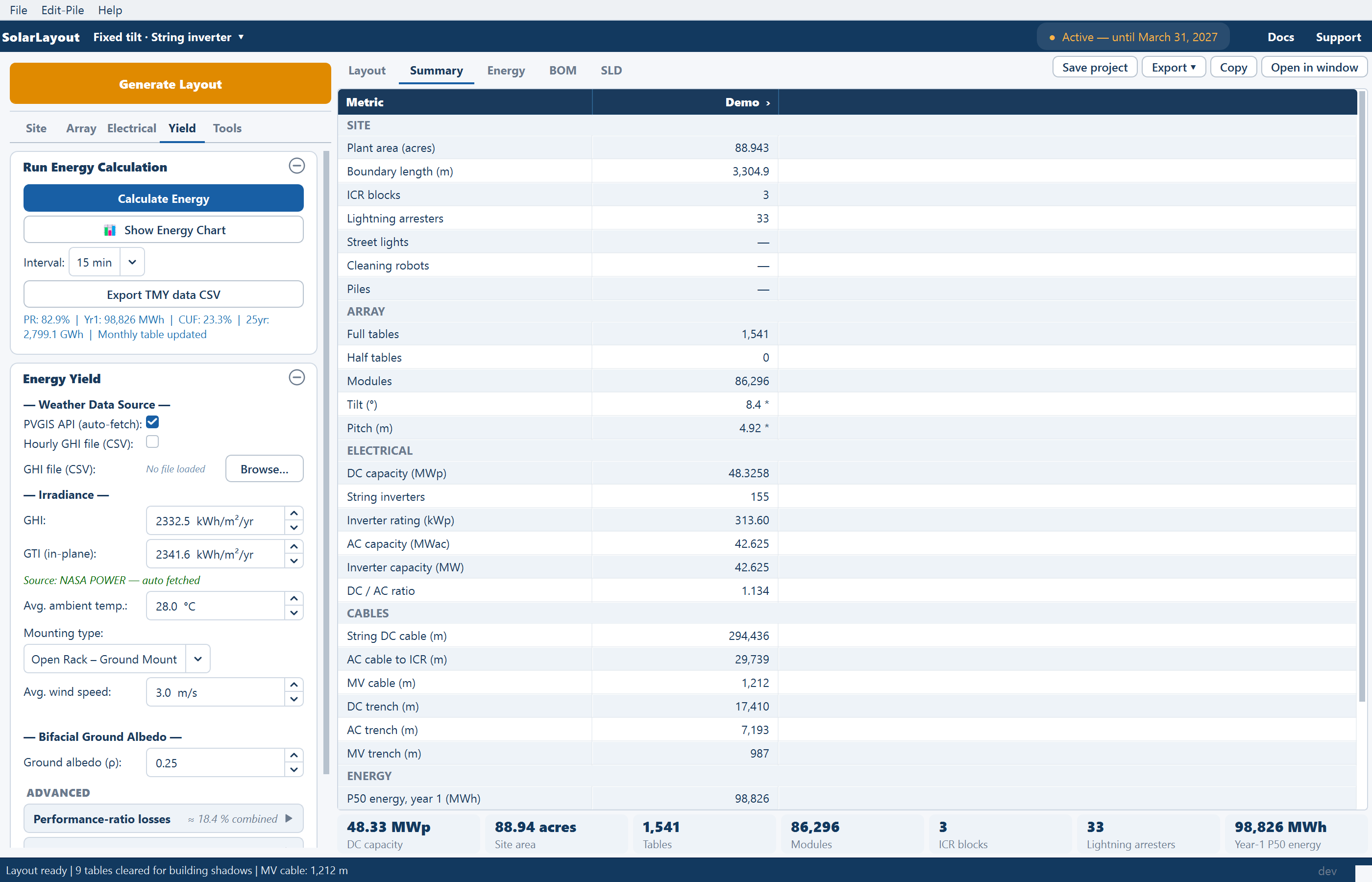Click the Calculate Energy button
Image resolution: width=1372 pixels, height=882 pixels.
(x=163, y=198)
